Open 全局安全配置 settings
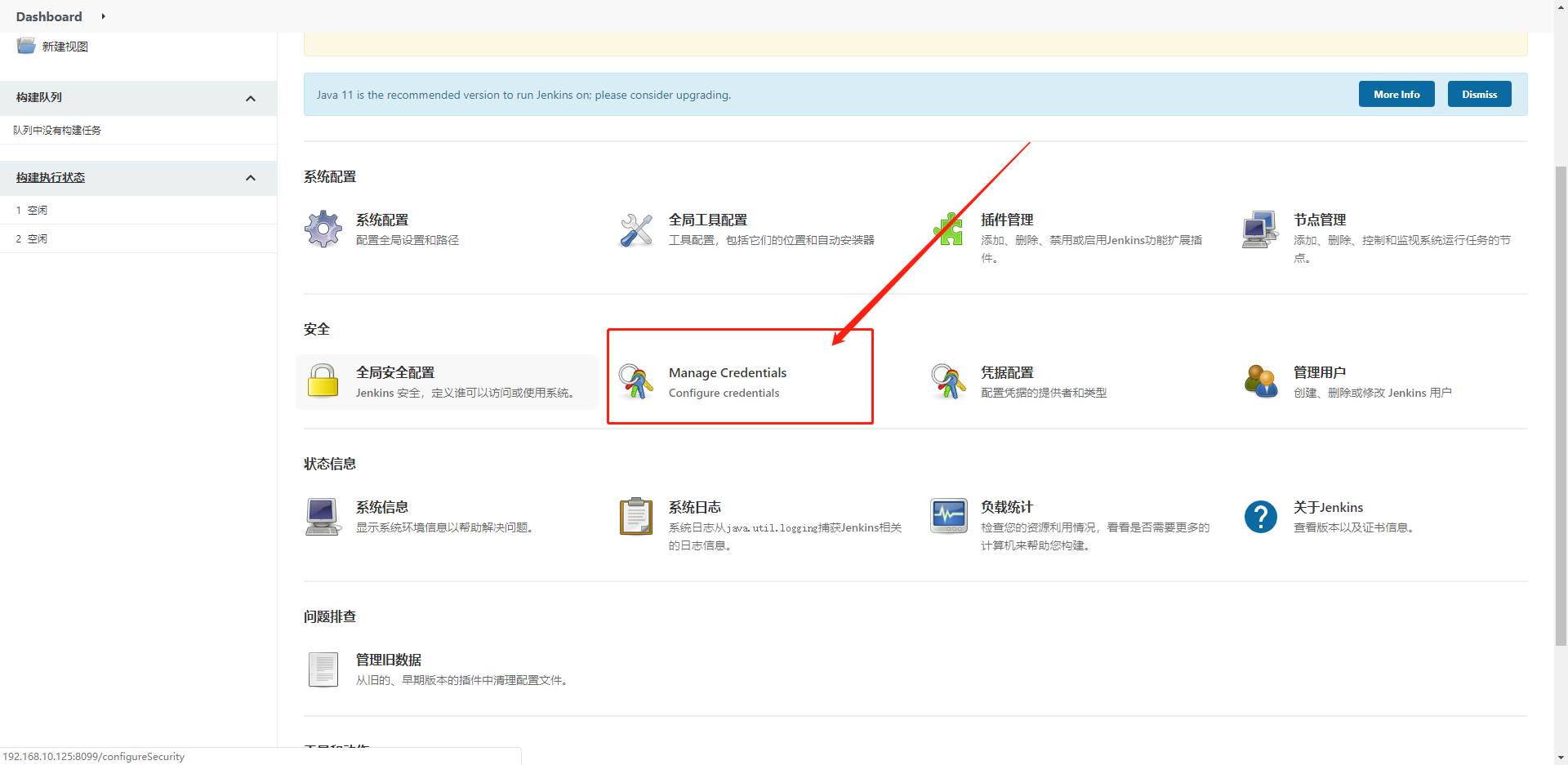 tap(395, 372)
